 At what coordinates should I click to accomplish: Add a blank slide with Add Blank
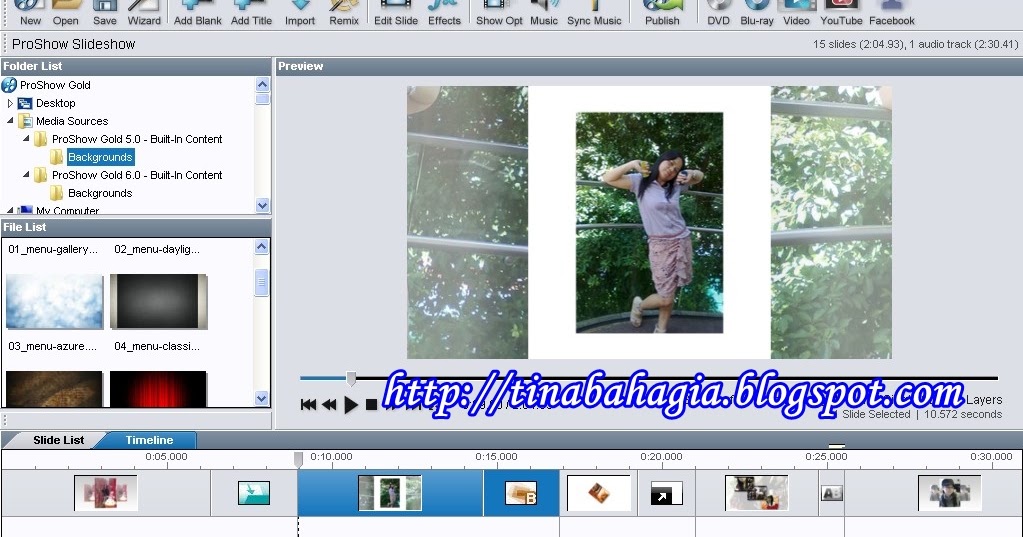coord(198,13)
